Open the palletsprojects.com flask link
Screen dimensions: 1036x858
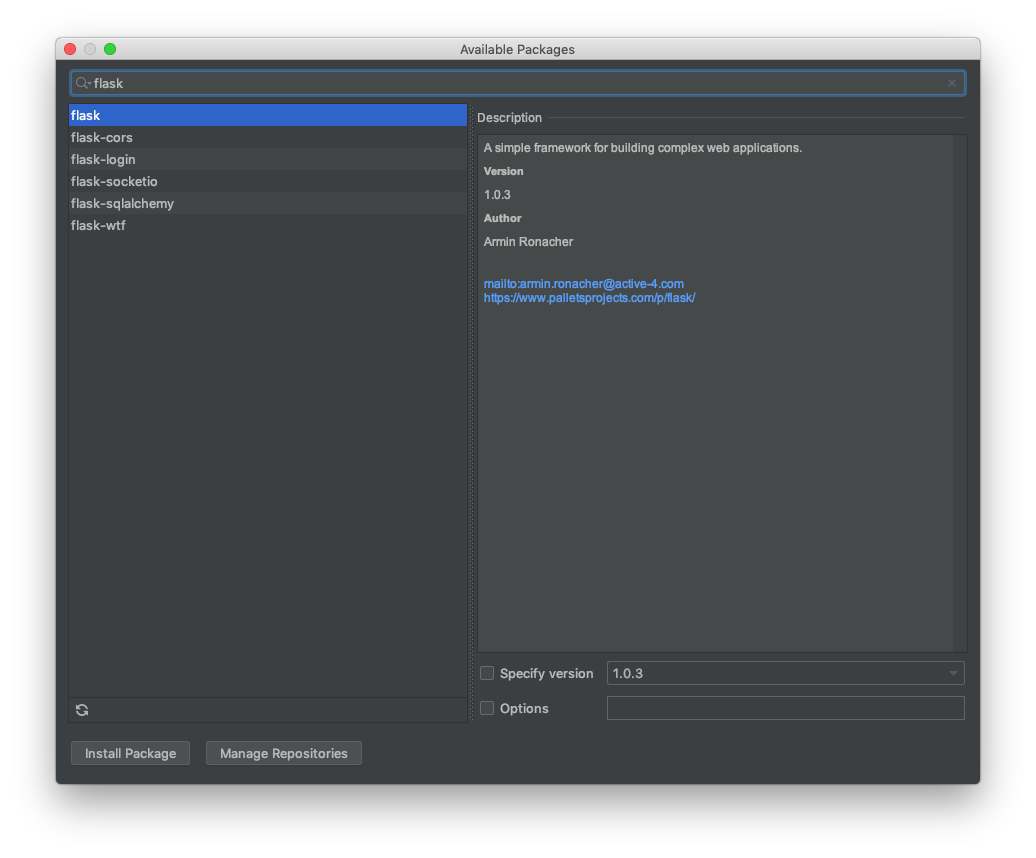(589, 298)
